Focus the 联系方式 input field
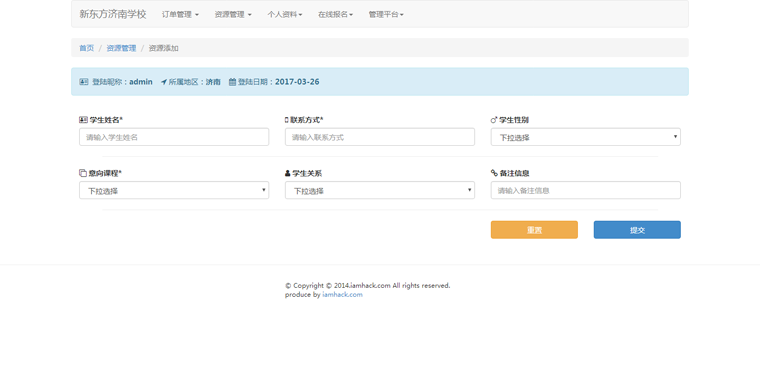 click(380, 137)
